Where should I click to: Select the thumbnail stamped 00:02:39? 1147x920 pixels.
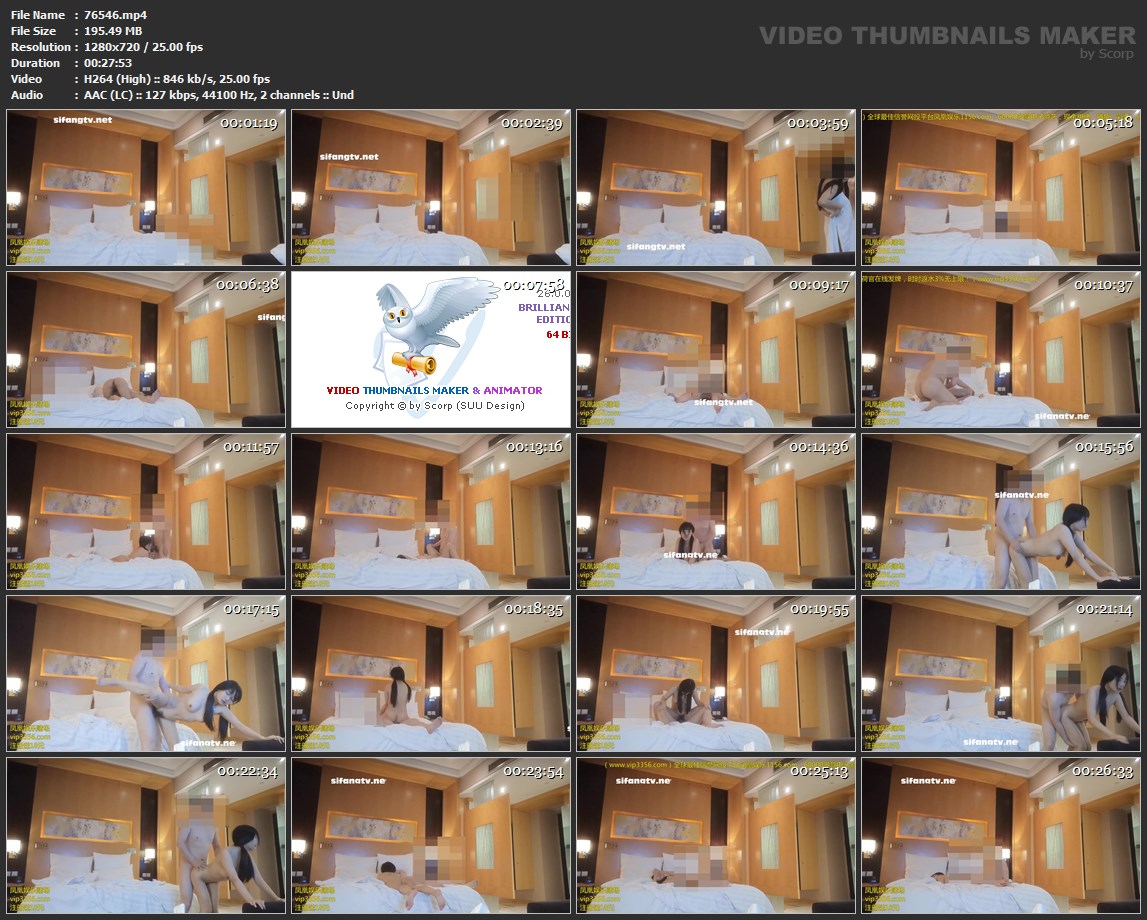point(431,187)
